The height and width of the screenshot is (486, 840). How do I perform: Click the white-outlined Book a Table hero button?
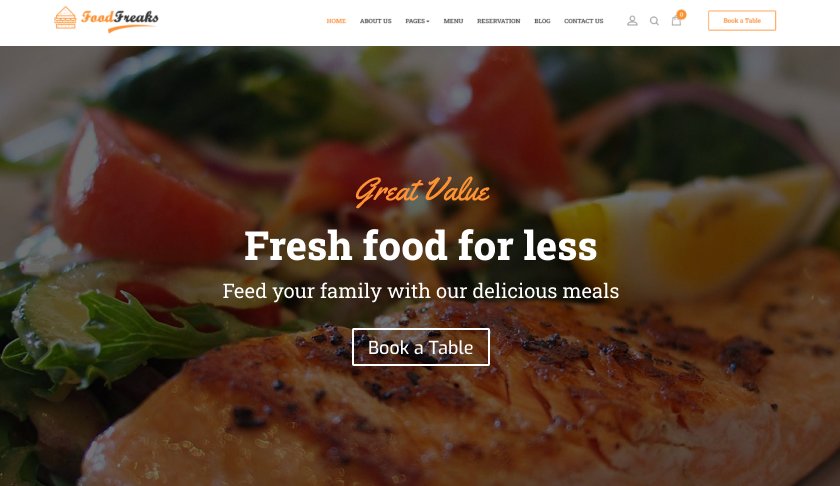click(x=421, y=347)
